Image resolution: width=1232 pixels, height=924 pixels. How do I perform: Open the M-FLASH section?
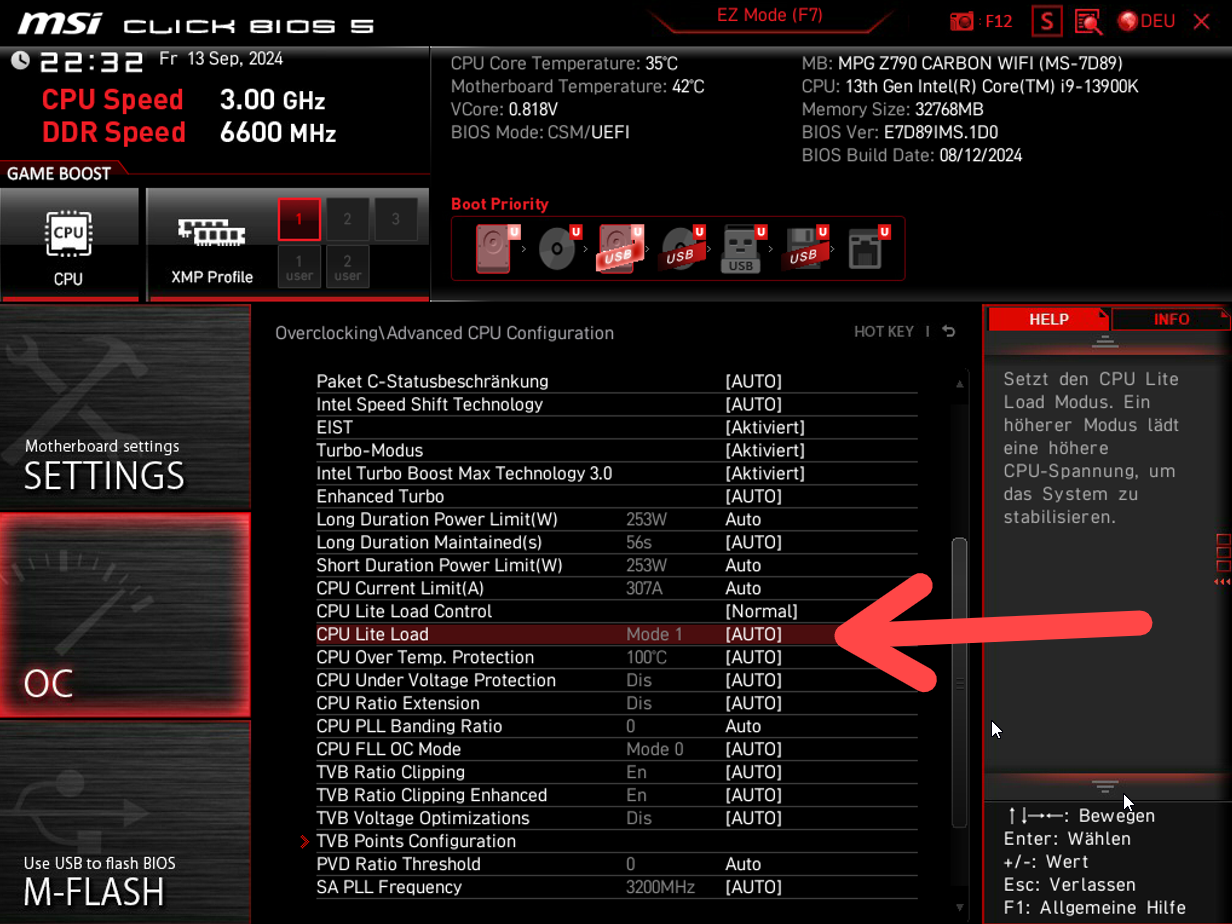pyautogui.click(x=125, y=822)
